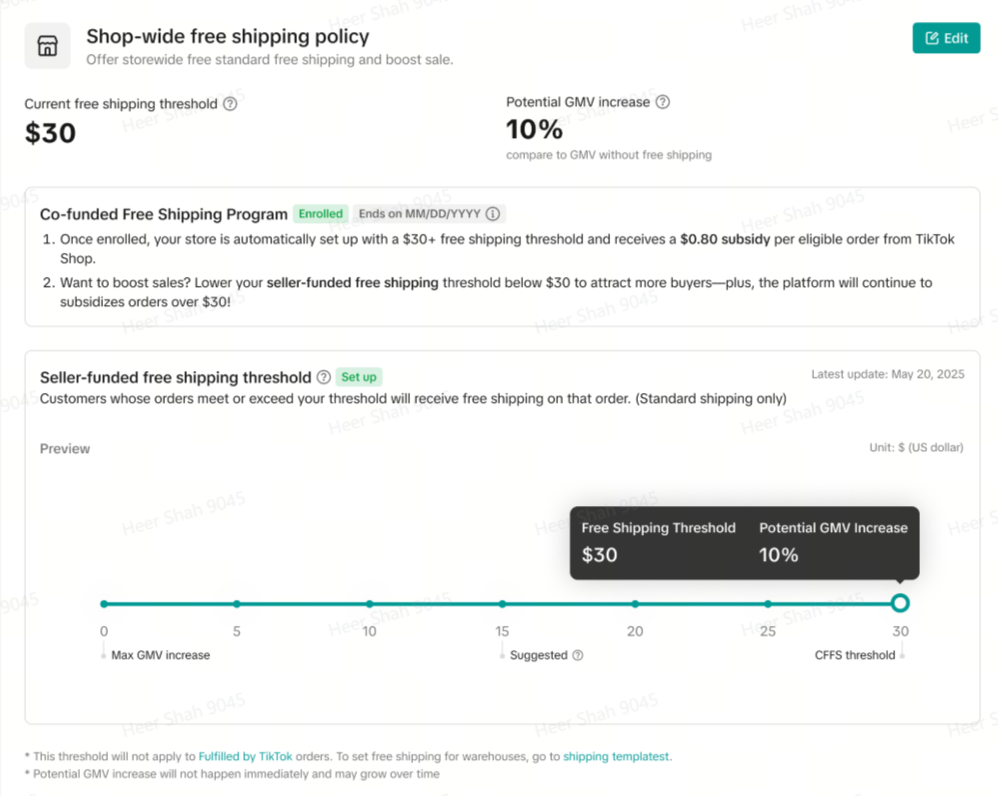Image resolution: width=998 pixels, height=796 pixels.
Task: Click the green Set up status badge
Action: pos(359,377)
